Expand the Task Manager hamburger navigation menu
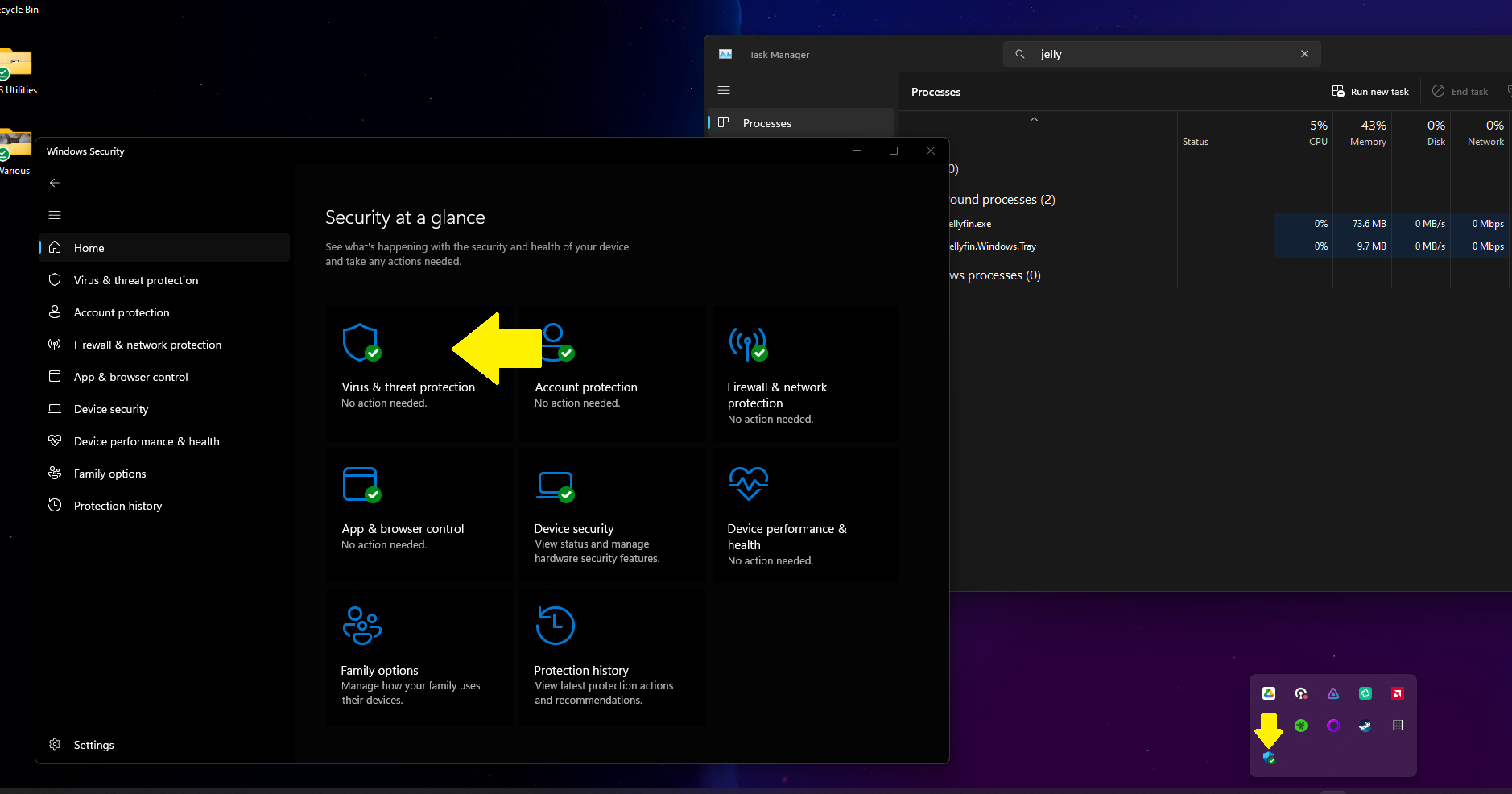Viewport: 1512px width, 794px height. (x=724, y=90)
